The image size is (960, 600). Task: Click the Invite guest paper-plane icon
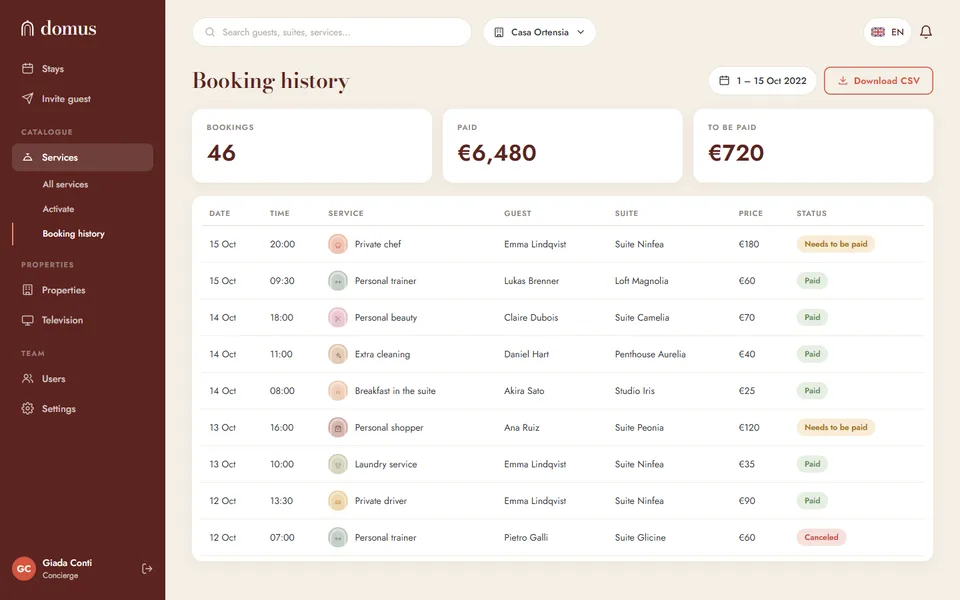click(x=28, y=99)
